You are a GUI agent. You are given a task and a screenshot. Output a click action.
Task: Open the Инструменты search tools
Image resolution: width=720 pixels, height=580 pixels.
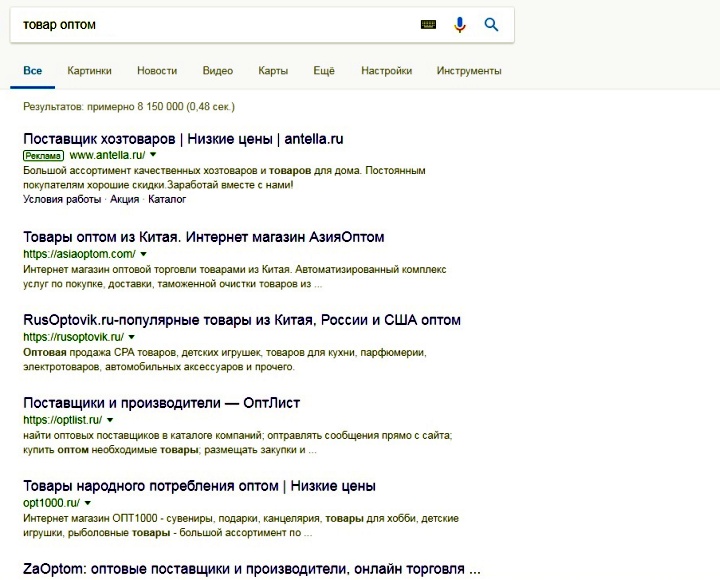point(469,71)
